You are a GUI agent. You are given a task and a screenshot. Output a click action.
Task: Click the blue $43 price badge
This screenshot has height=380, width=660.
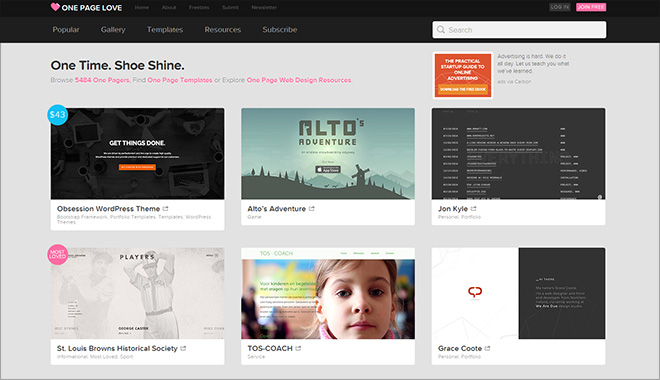point(57,114)
